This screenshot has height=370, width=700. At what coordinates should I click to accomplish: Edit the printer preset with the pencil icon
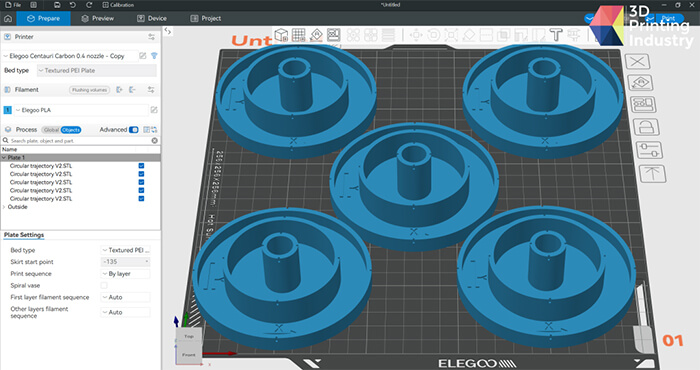(x=142, y=56)
